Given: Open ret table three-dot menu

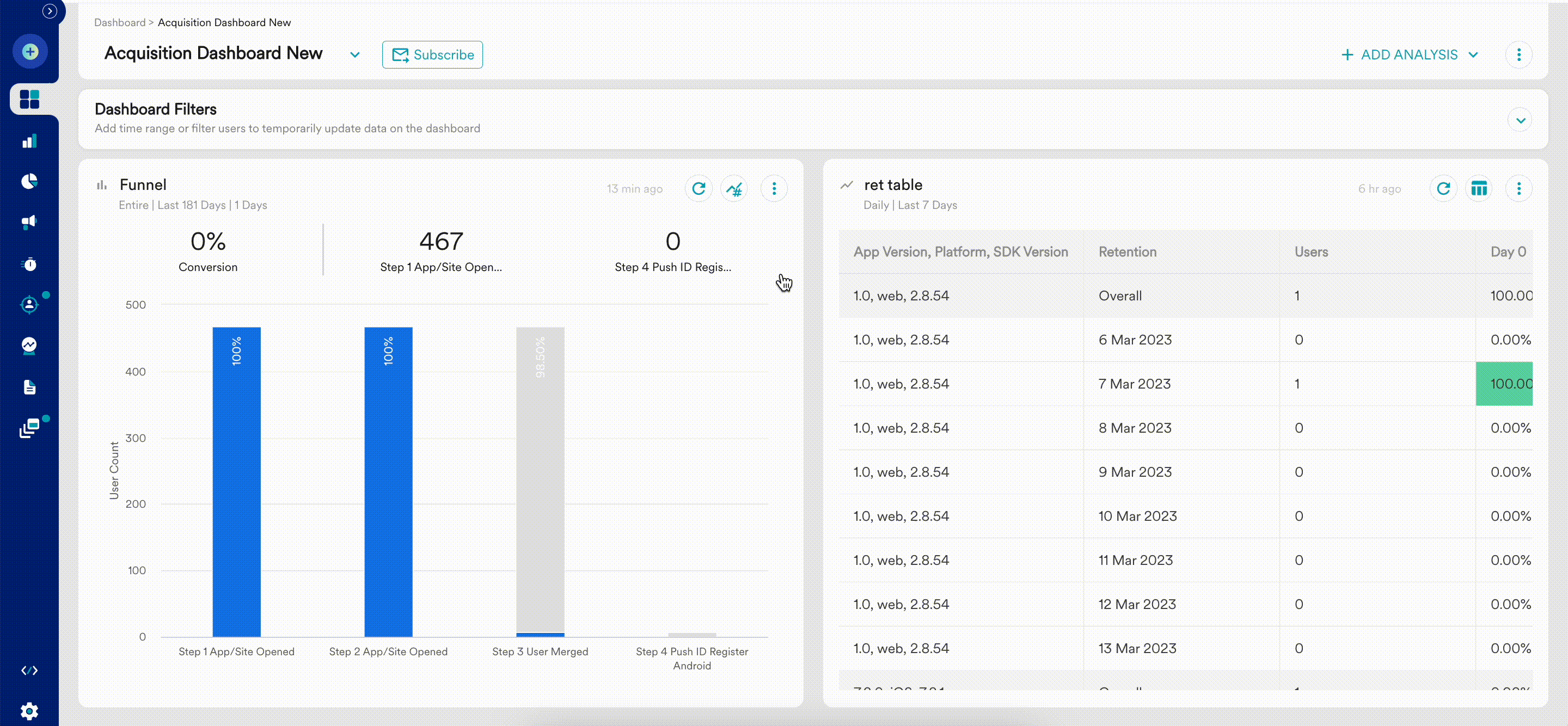Looking at the screenshot, I should tap(1518, 189).
